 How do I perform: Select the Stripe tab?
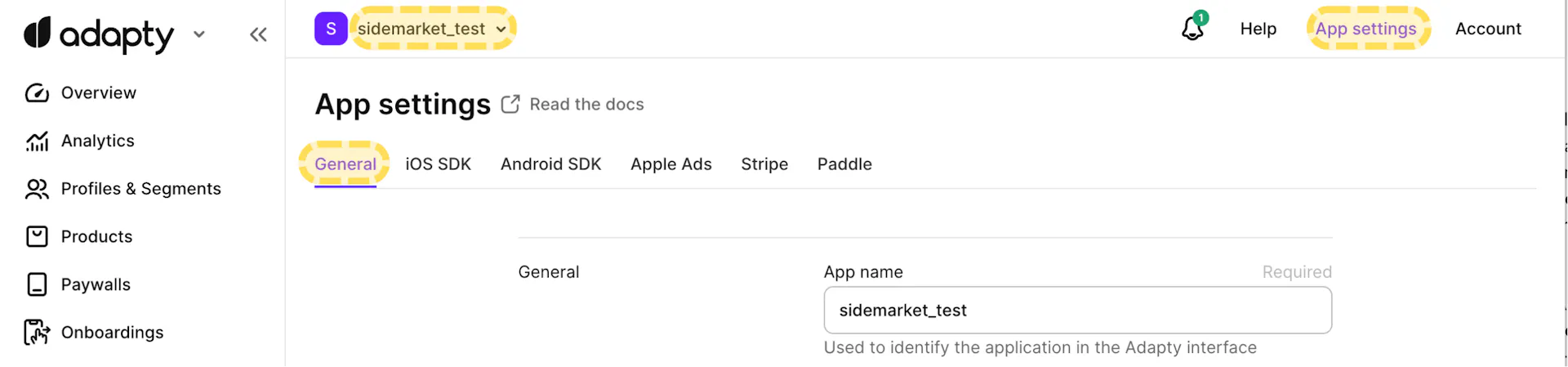click(764, 164)
